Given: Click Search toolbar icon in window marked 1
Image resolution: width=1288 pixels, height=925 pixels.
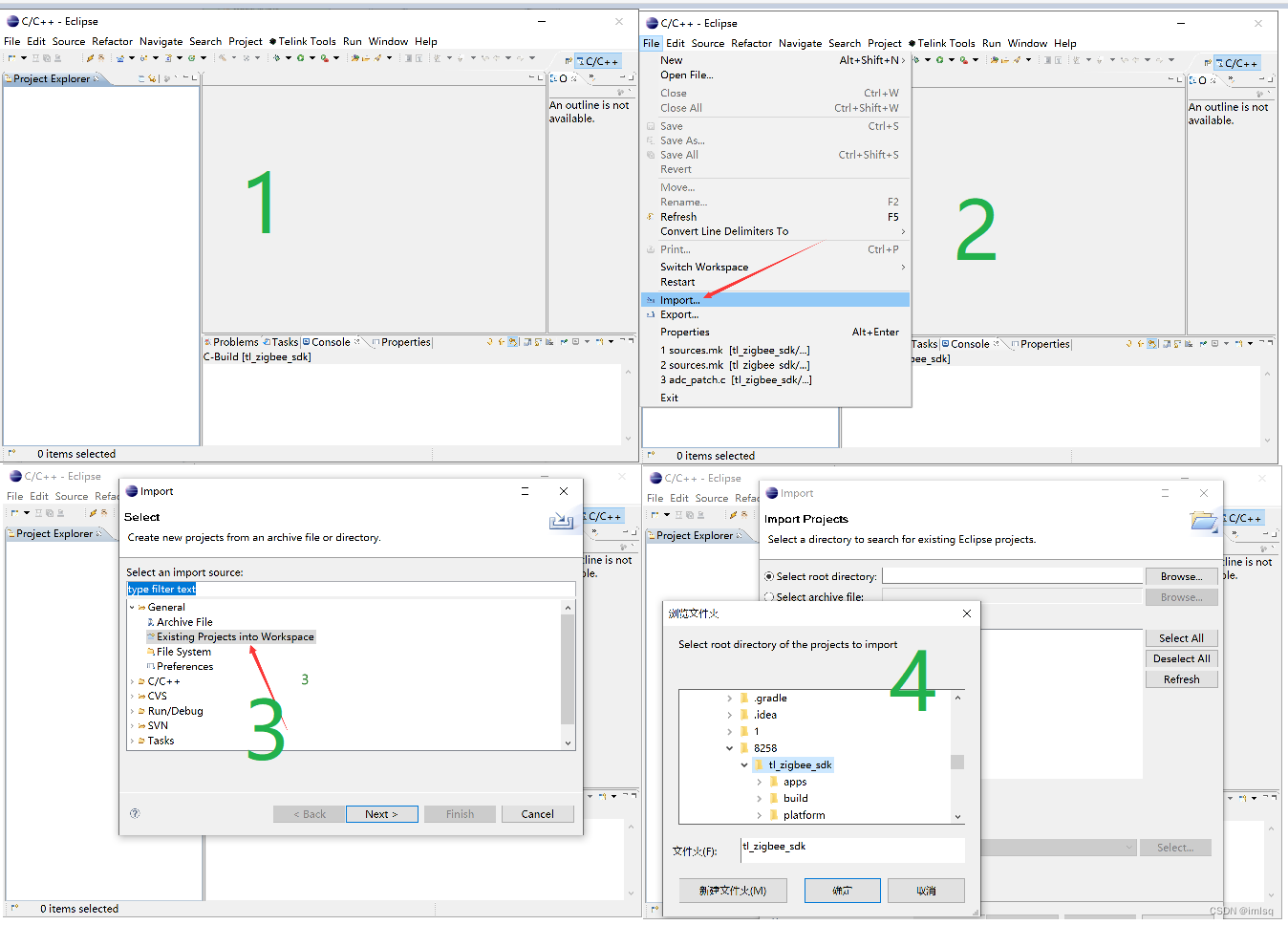Looking at the screenshot, I should 378,58.
